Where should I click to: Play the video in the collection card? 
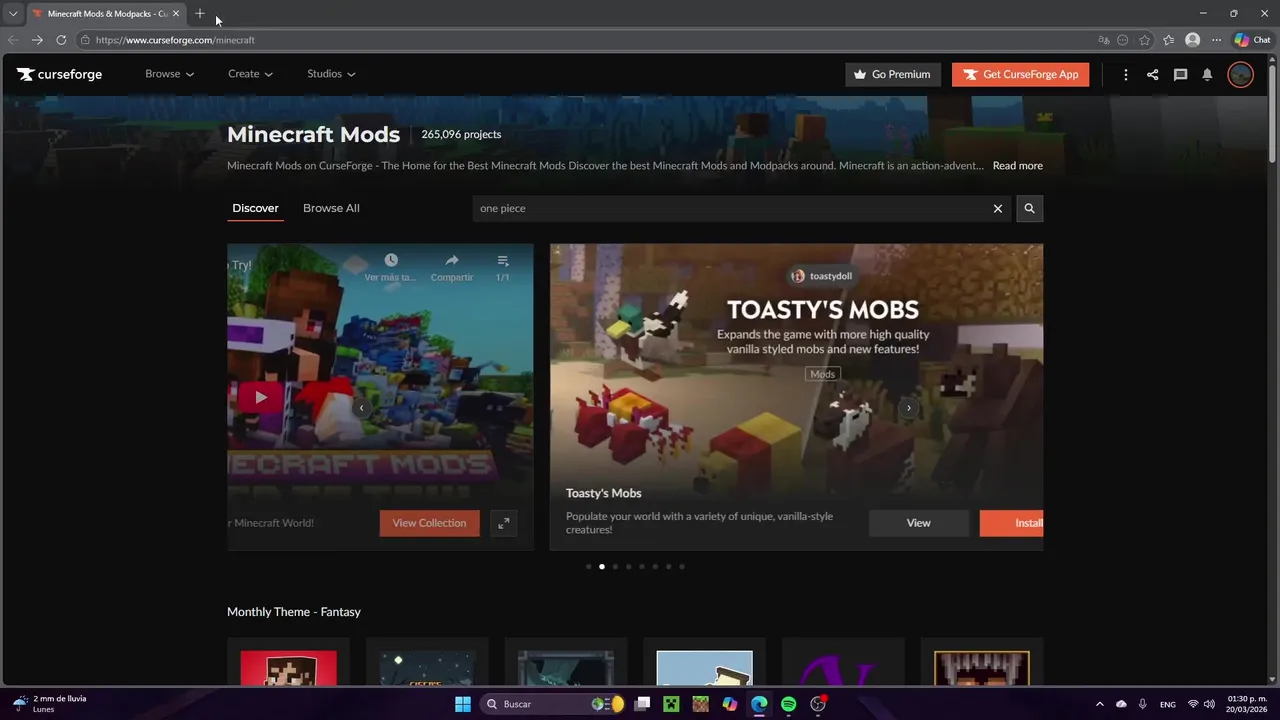click(260, 397)
